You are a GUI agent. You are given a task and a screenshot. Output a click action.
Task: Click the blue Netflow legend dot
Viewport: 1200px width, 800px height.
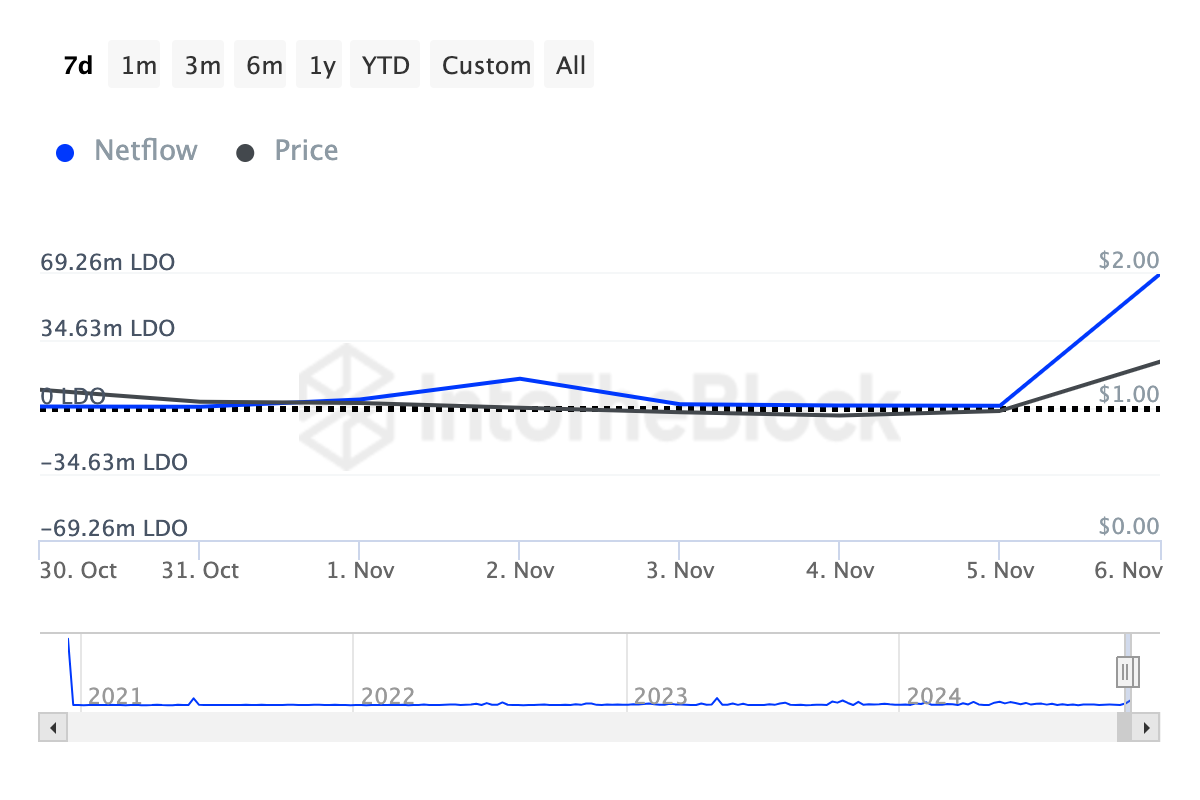pyautogui.click(x=65, y=153)
